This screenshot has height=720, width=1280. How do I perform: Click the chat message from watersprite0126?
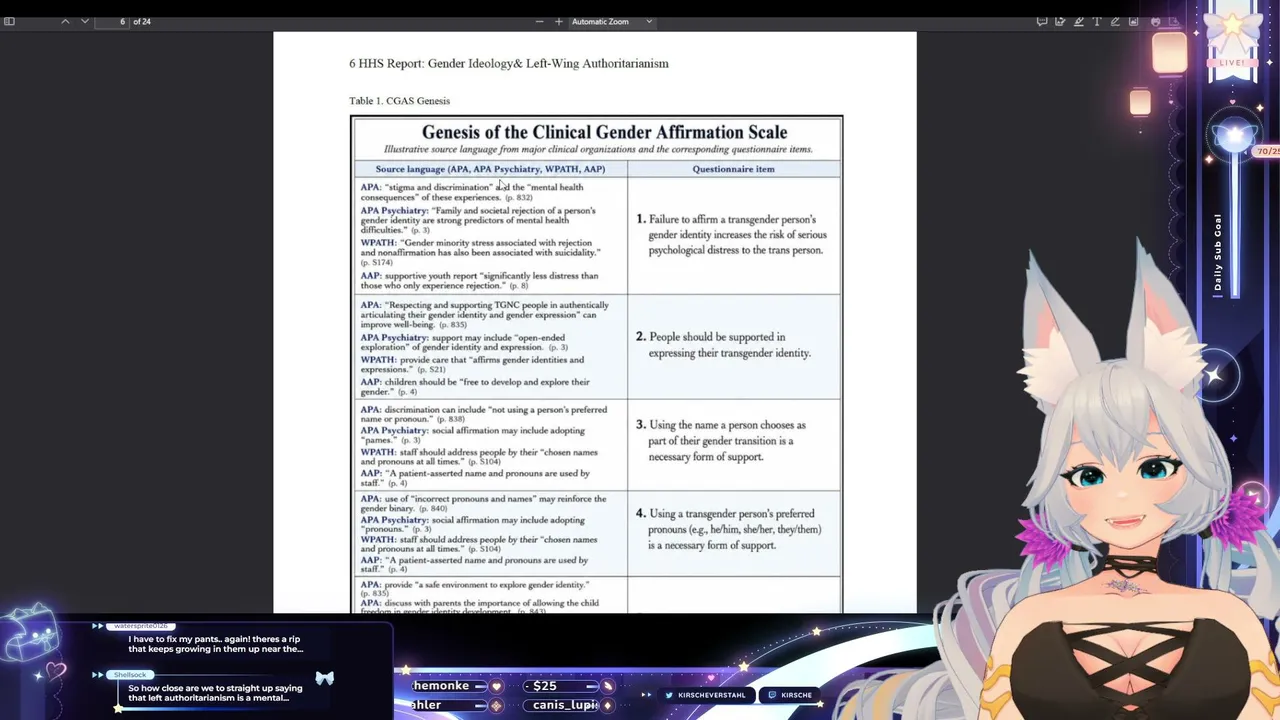(x=215, y=644)
